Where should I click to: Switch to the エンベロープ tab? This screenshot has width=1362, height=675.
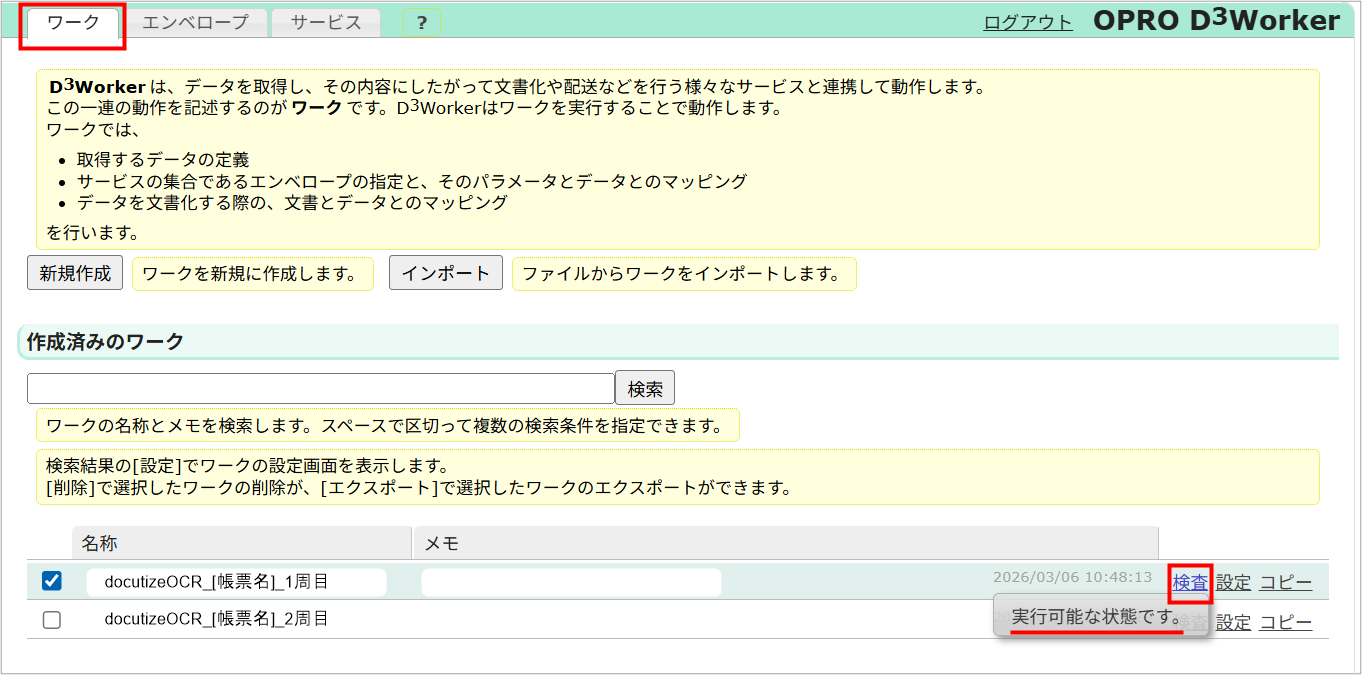196,20
